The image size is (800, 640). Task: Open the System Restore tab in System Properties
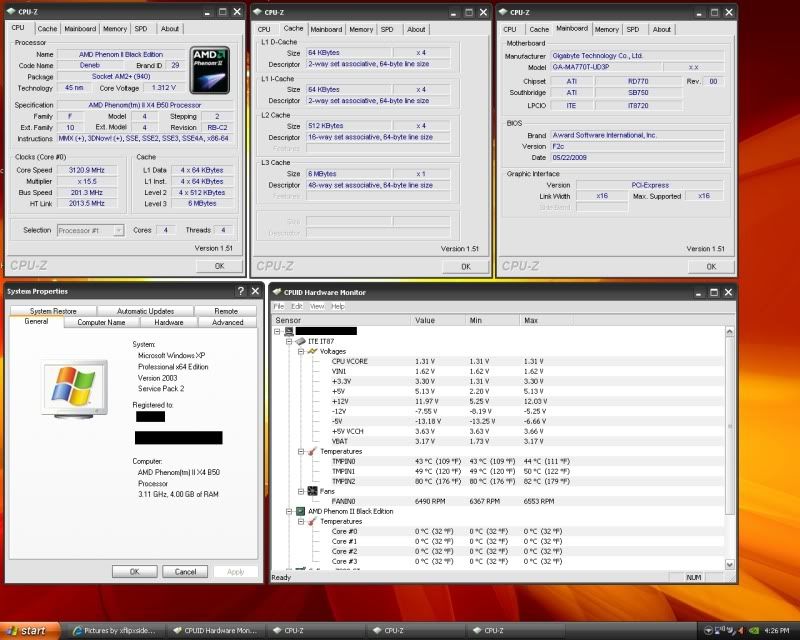[53, 311]
